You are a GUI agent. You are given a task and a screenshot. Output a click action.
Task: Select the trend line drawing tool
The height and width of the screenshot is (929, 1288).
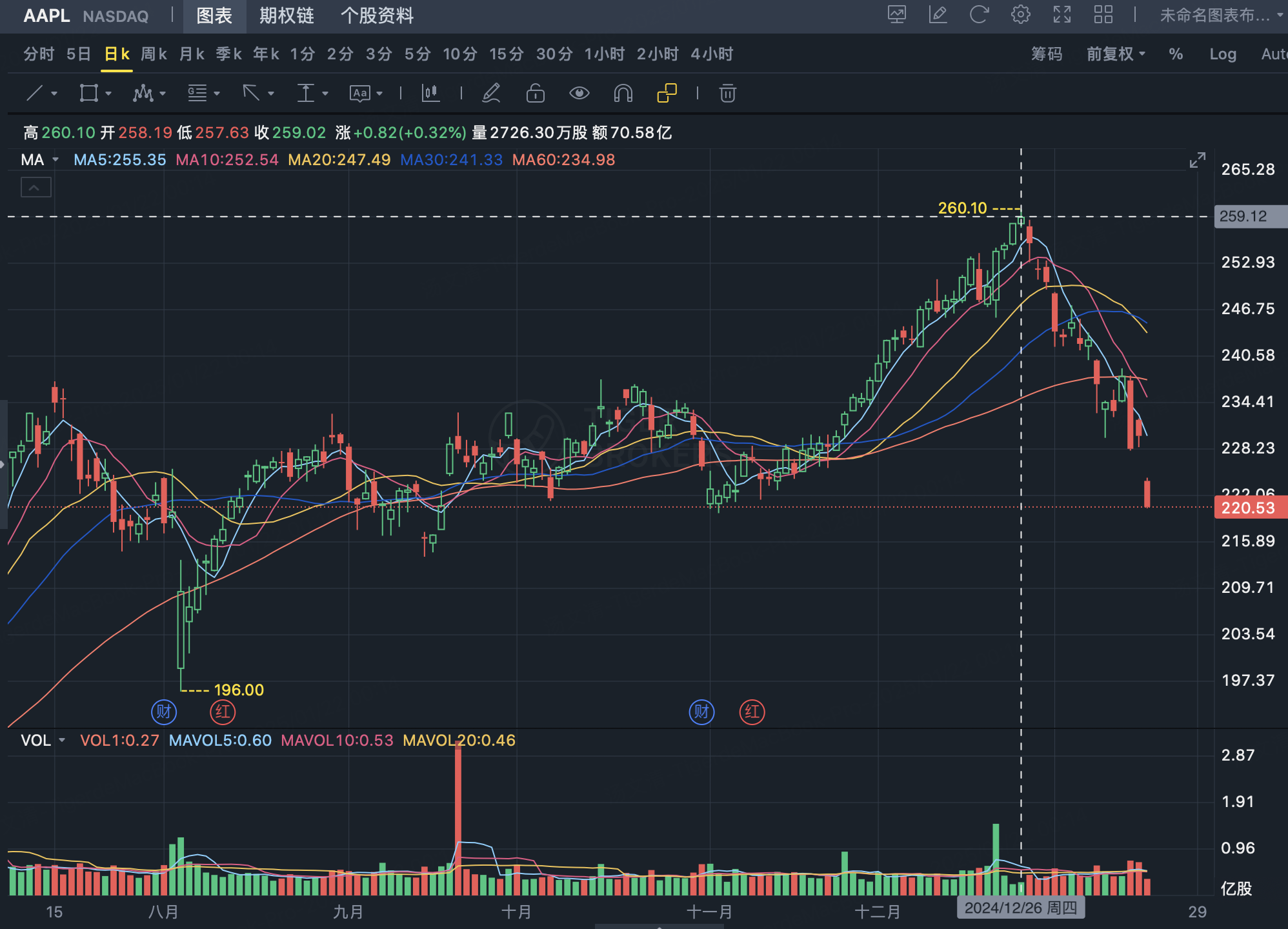[35, 94]
